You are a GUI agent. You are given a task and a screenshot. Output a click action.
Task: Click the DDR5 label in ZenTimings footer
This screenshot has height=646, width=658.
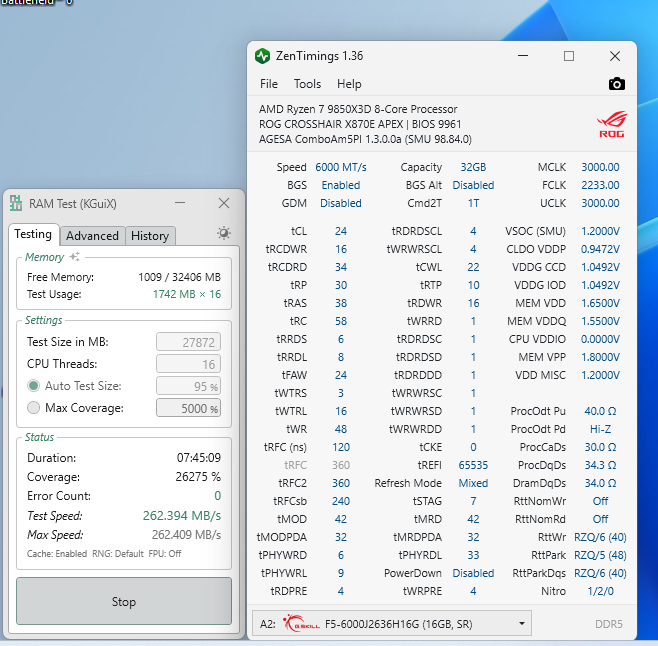[608, 624]
